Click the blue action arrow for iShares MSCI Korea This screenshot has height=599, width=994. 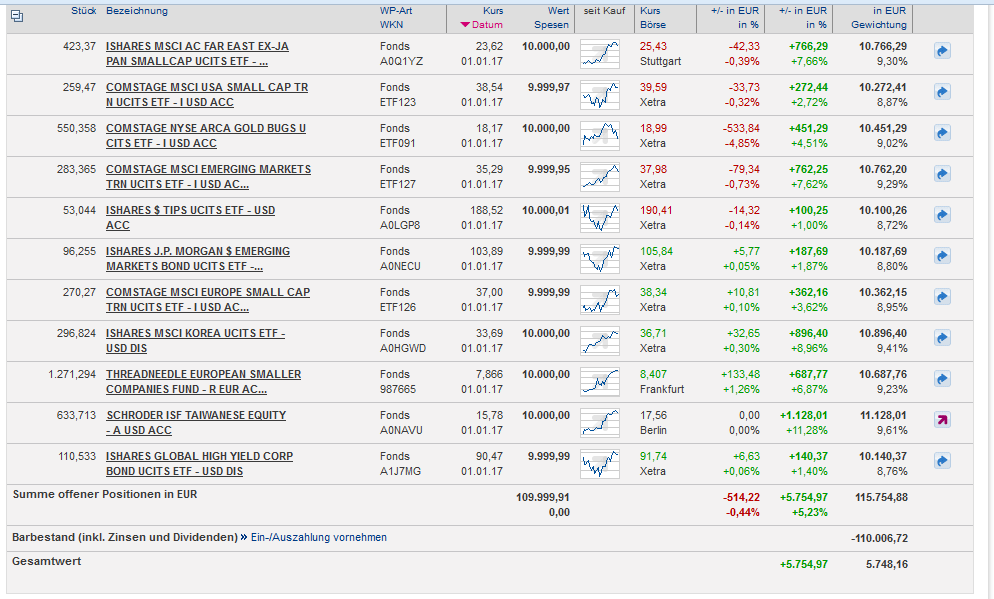[941, 338]
